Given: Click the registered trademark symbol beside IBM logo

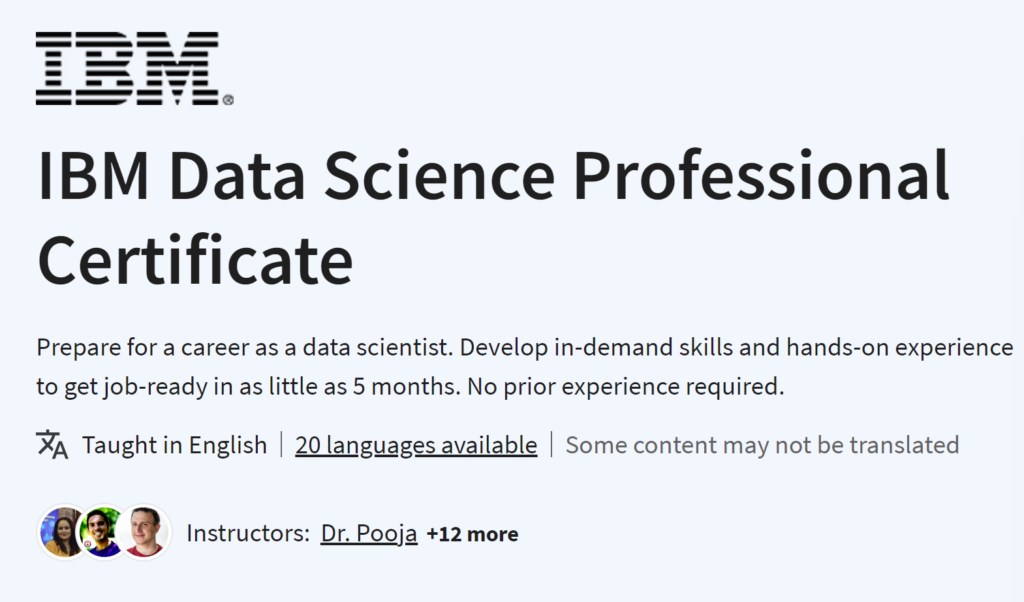Looking at the screenshot, I should pos(228,100).
